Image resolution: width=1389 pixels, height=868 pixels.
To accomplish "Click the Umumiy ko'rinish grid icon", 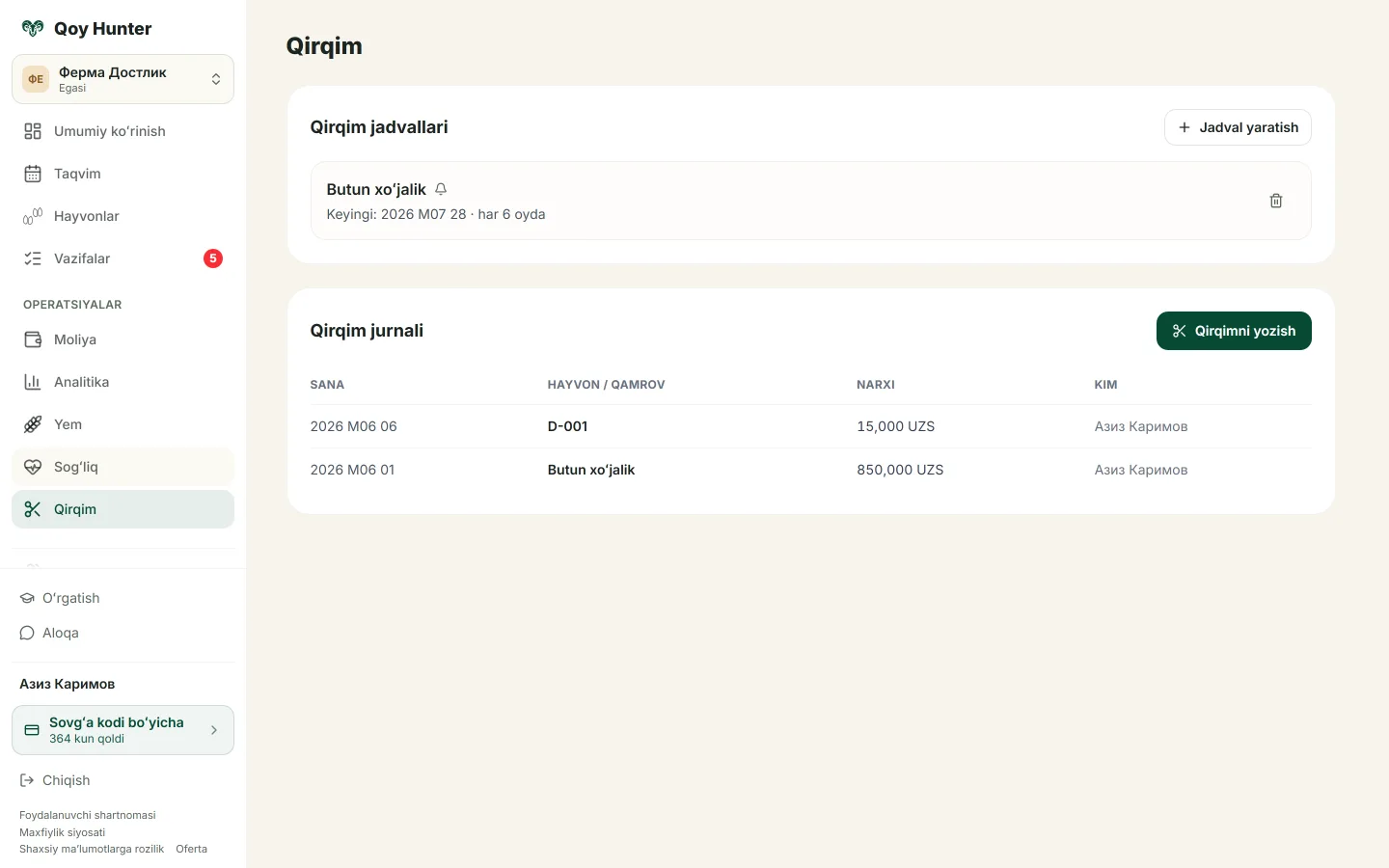I will pyautogui.click(x=33, y=131).
